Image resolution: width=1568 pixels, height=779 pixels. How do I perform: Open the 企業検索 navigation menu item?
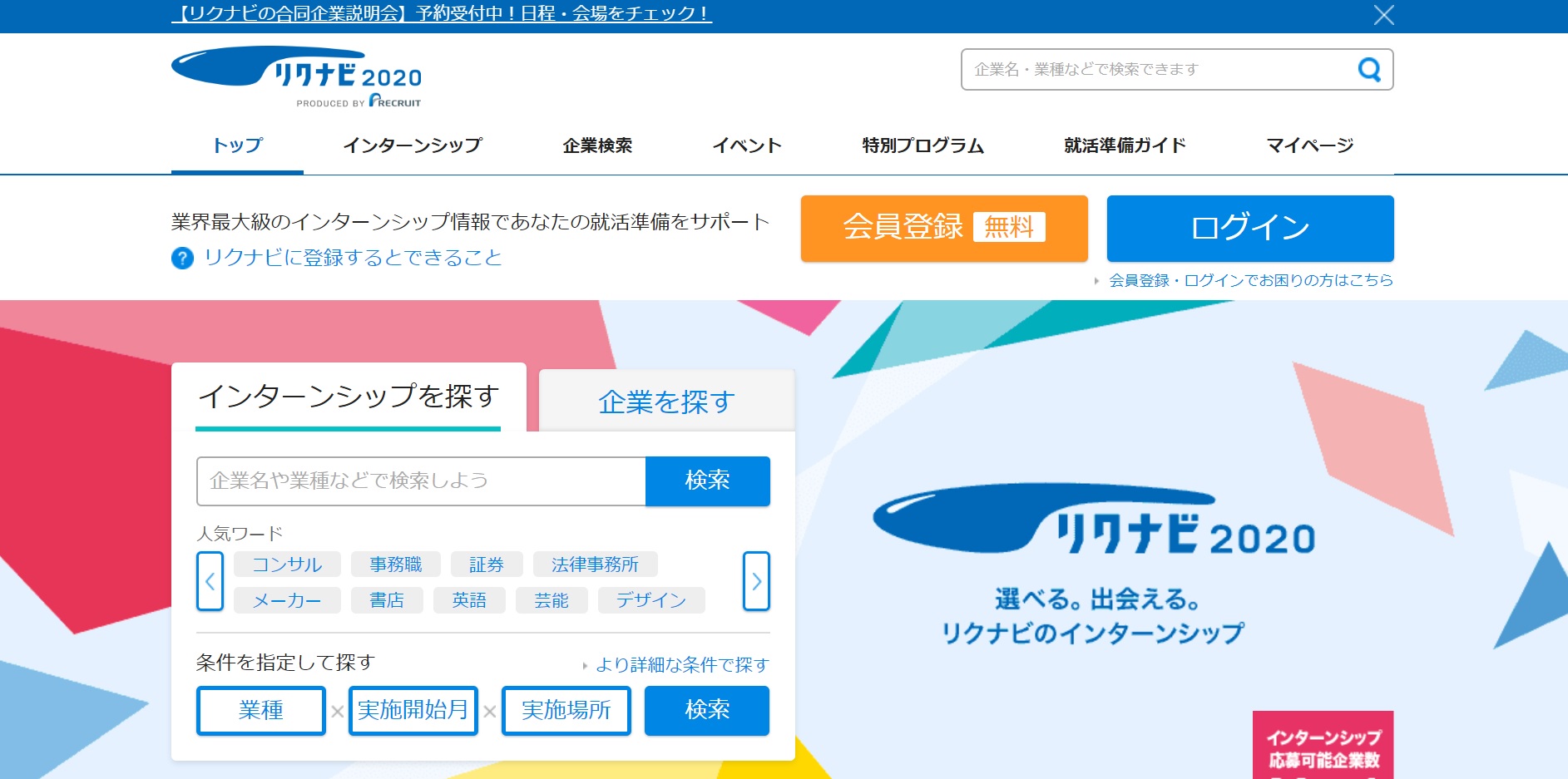click(597, 145)
